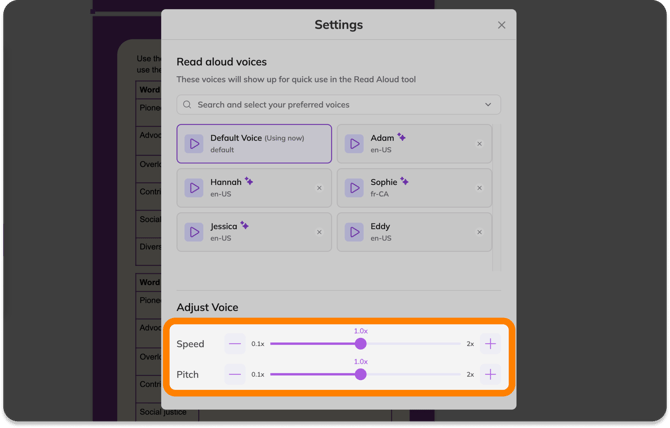This screenshot has height=428, width=670.
Task: Click the 0.1x minimum label on Pitch
Action: pyautogui.click(x=258, y=375)
